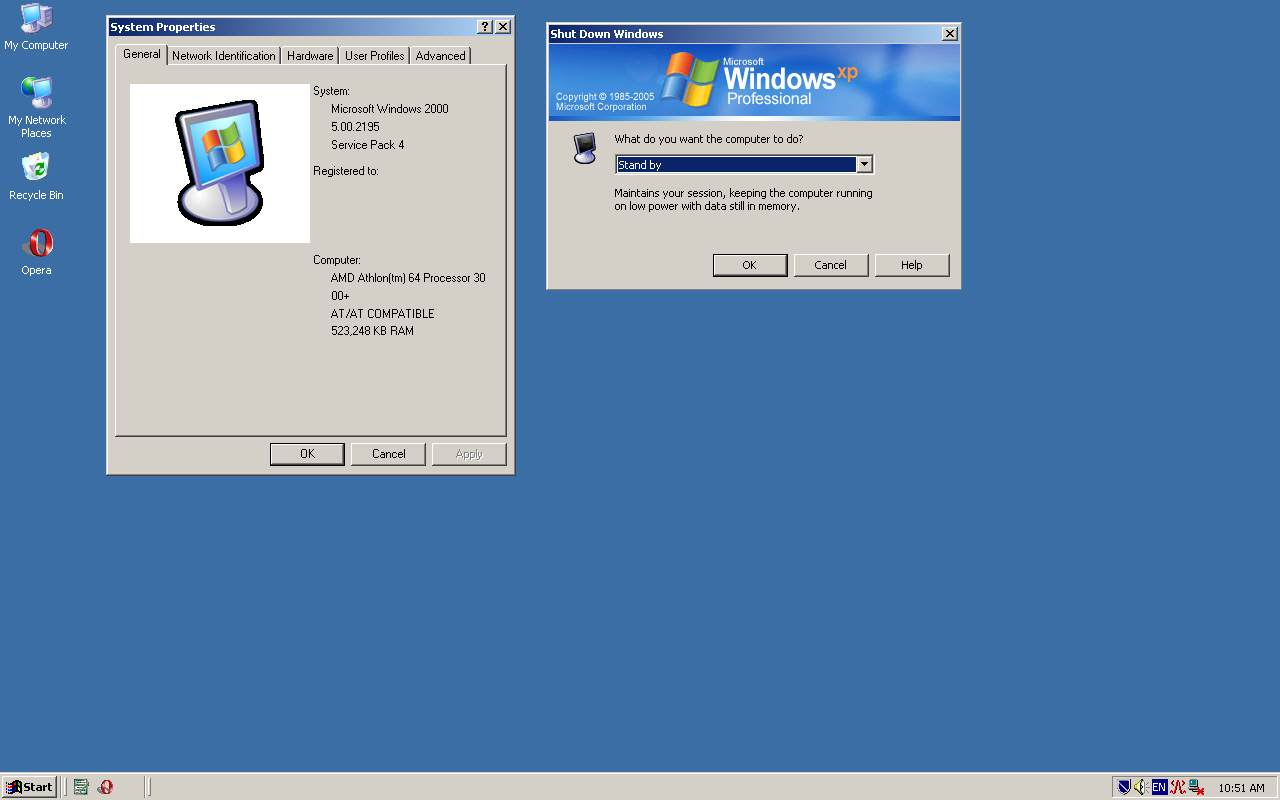Open the User Profiles tab
This screenshot has height=800, width=1280.
(375, 56)
